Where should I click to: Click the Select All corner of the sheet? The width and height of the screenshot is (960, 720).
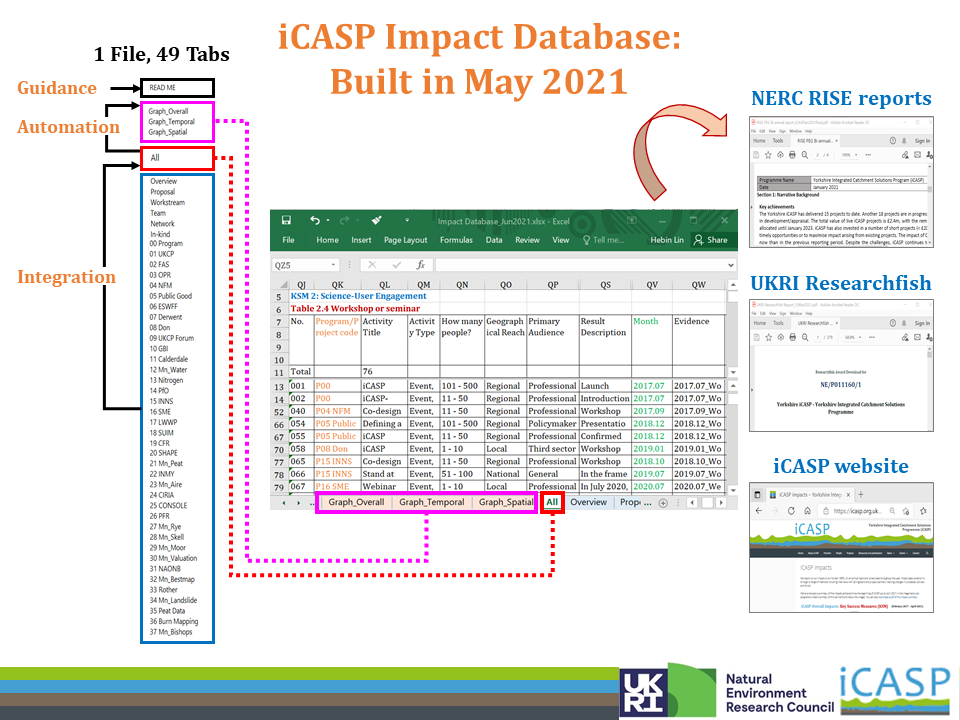283,285
